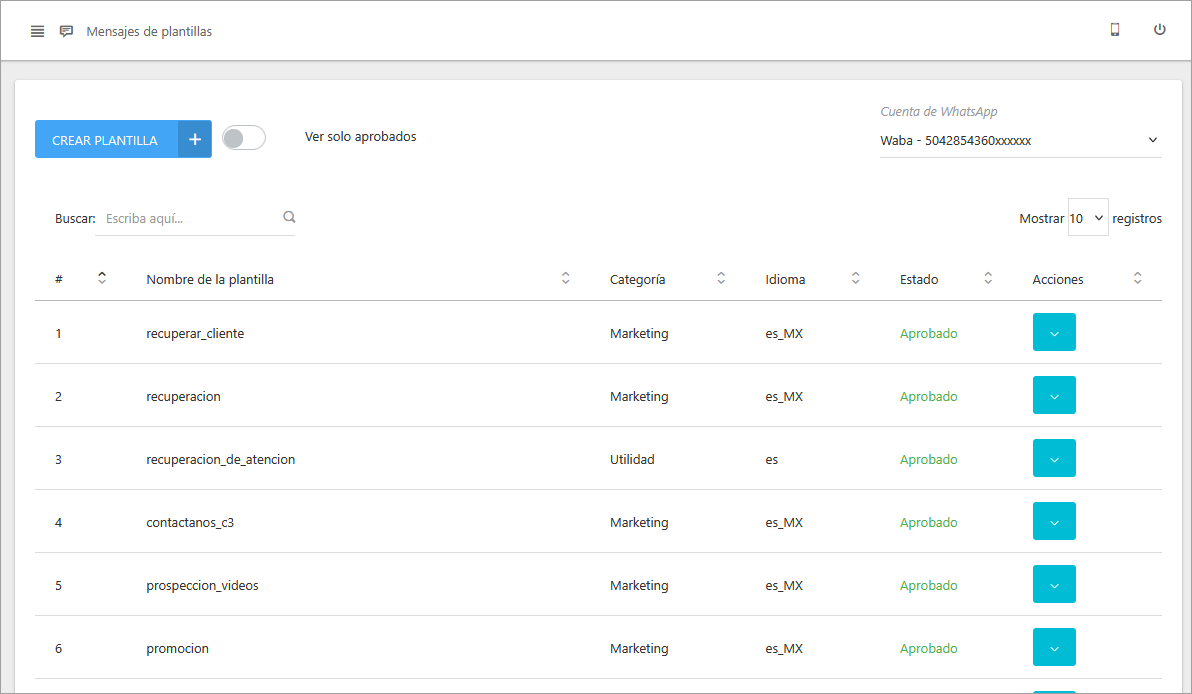The height and width of the screenshot is (694, 1192).
Task: Click the CREAR PLANTILLA button
Action: tap(105, 140)
